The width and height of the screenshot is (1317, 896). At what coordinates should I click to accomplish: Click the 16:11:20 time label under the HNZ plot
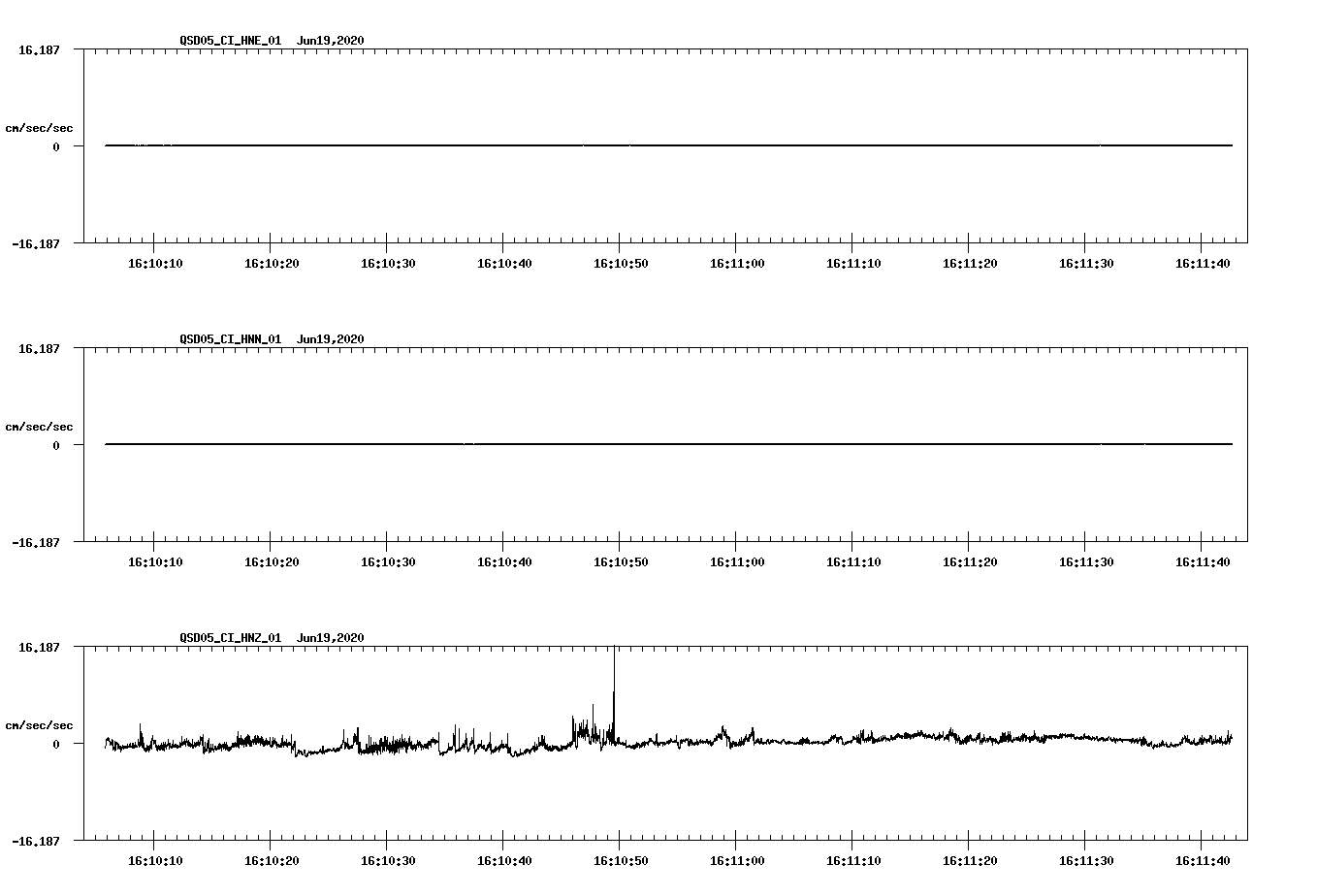pos(970,861)
